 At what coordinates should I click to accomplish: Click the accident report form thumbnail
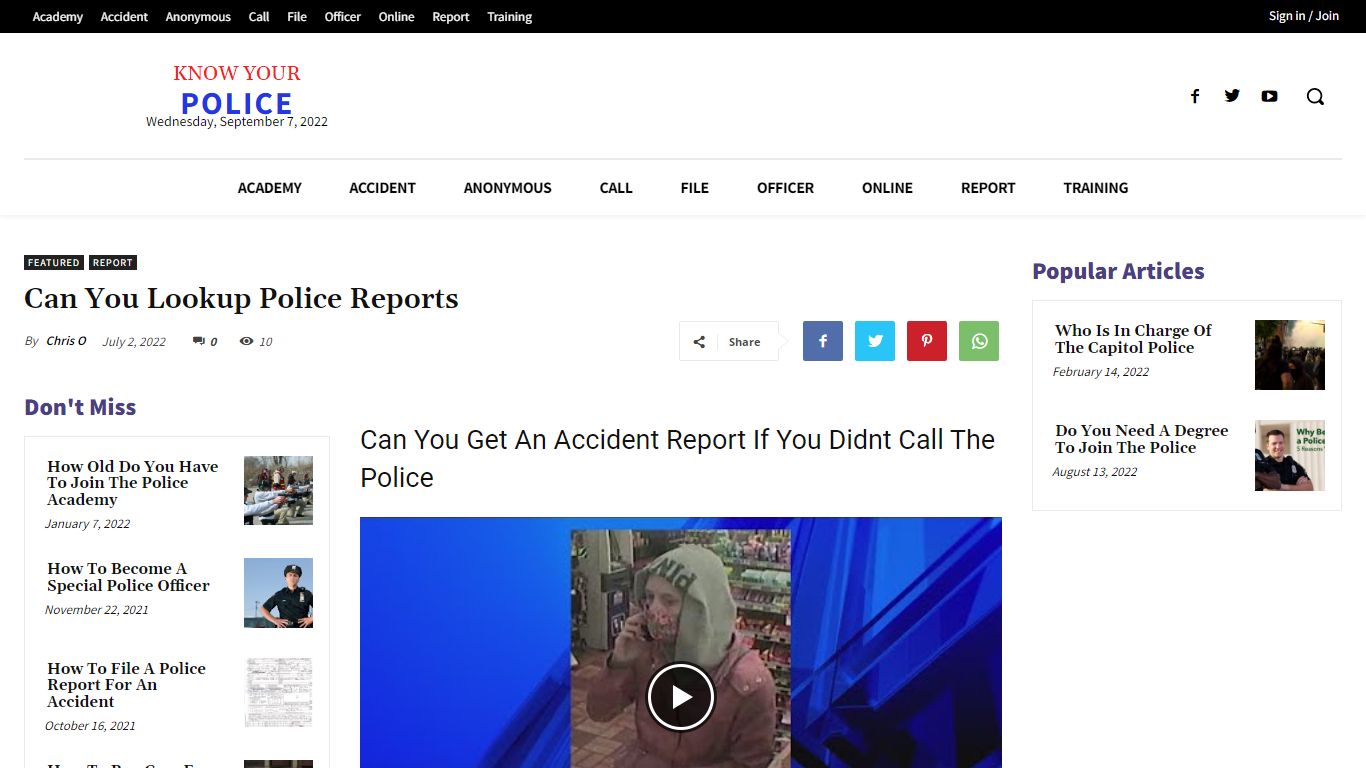(278, 692)
